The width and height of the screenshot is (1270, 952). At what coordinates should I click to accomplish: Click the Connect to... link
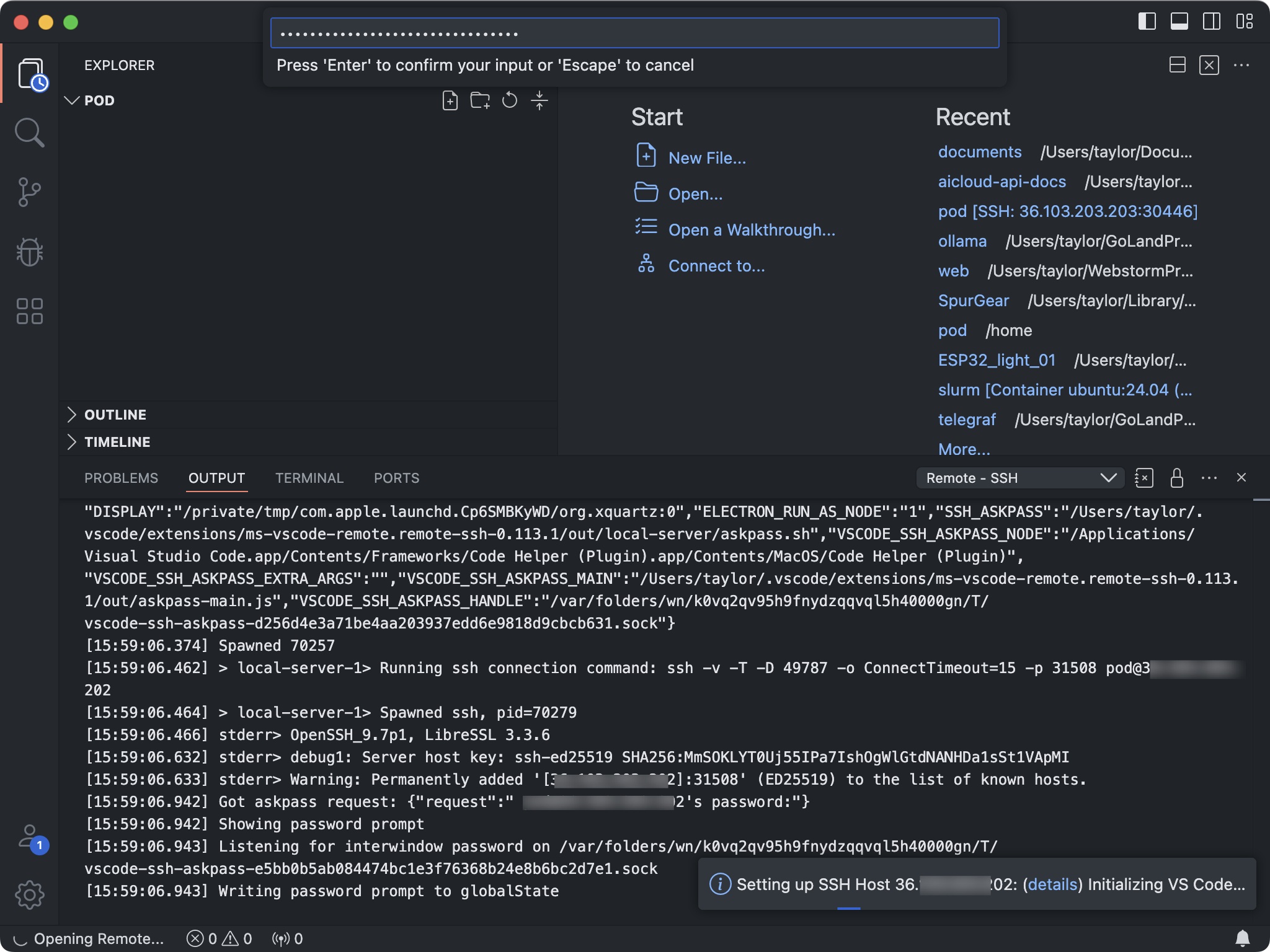[716, 266]
